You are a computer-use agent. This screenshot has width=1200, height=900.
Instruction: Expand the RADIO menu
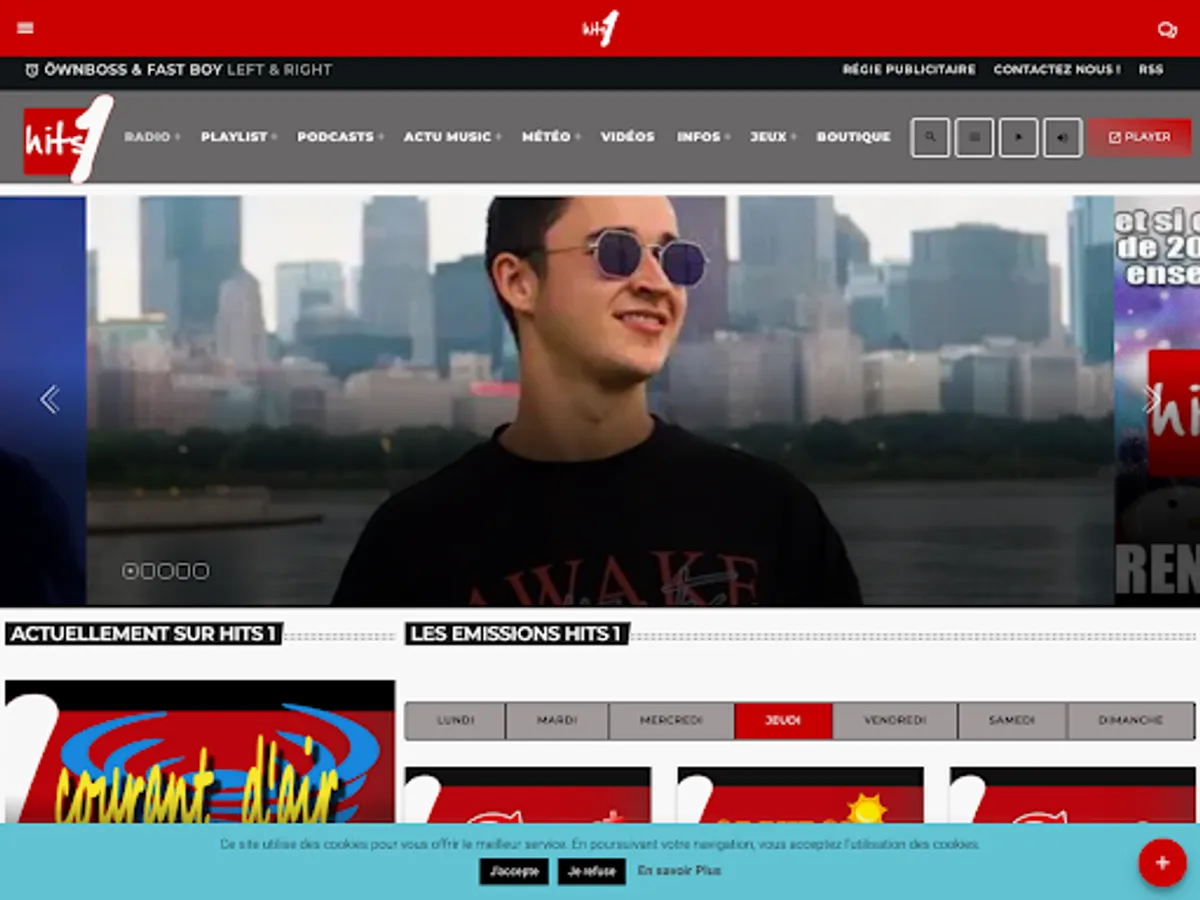(152, 137)
